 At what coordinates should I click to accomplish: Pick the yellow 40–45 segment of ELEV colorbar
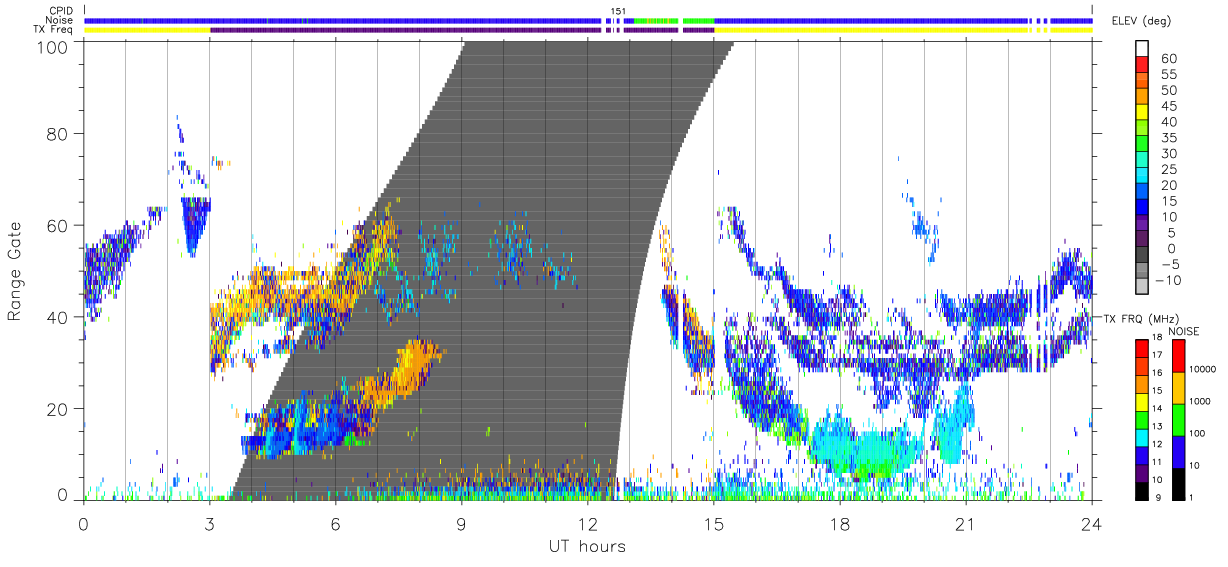point(1142,113)
